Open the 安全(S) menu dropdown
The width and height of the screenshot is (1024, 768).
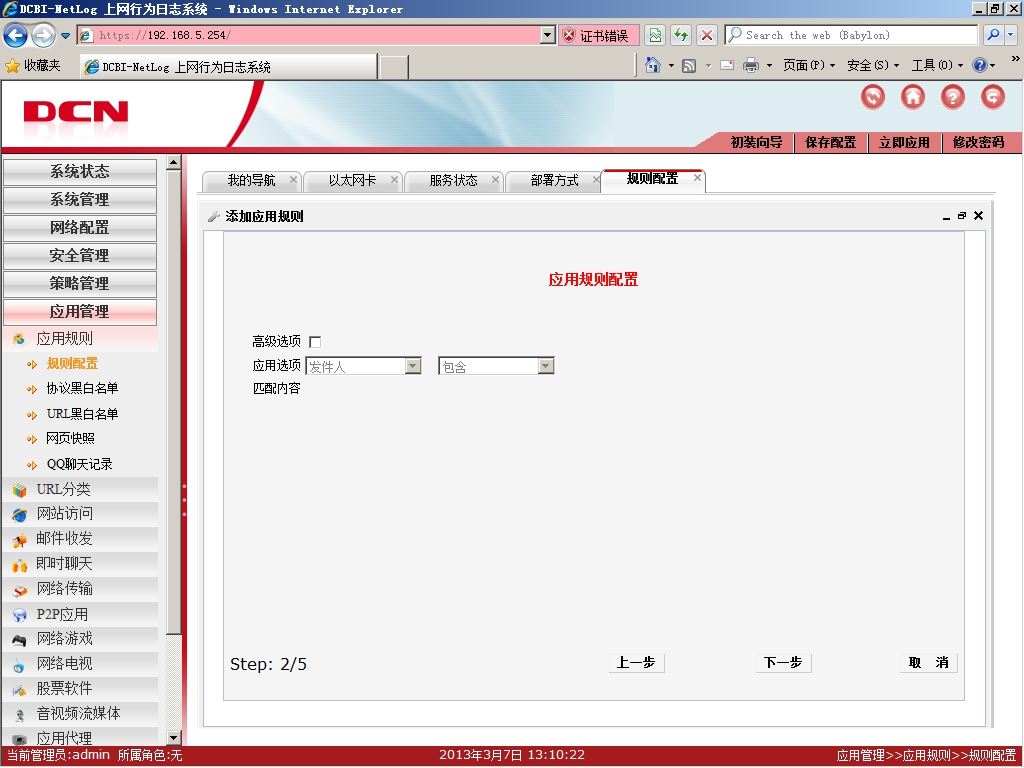(873, 65)
